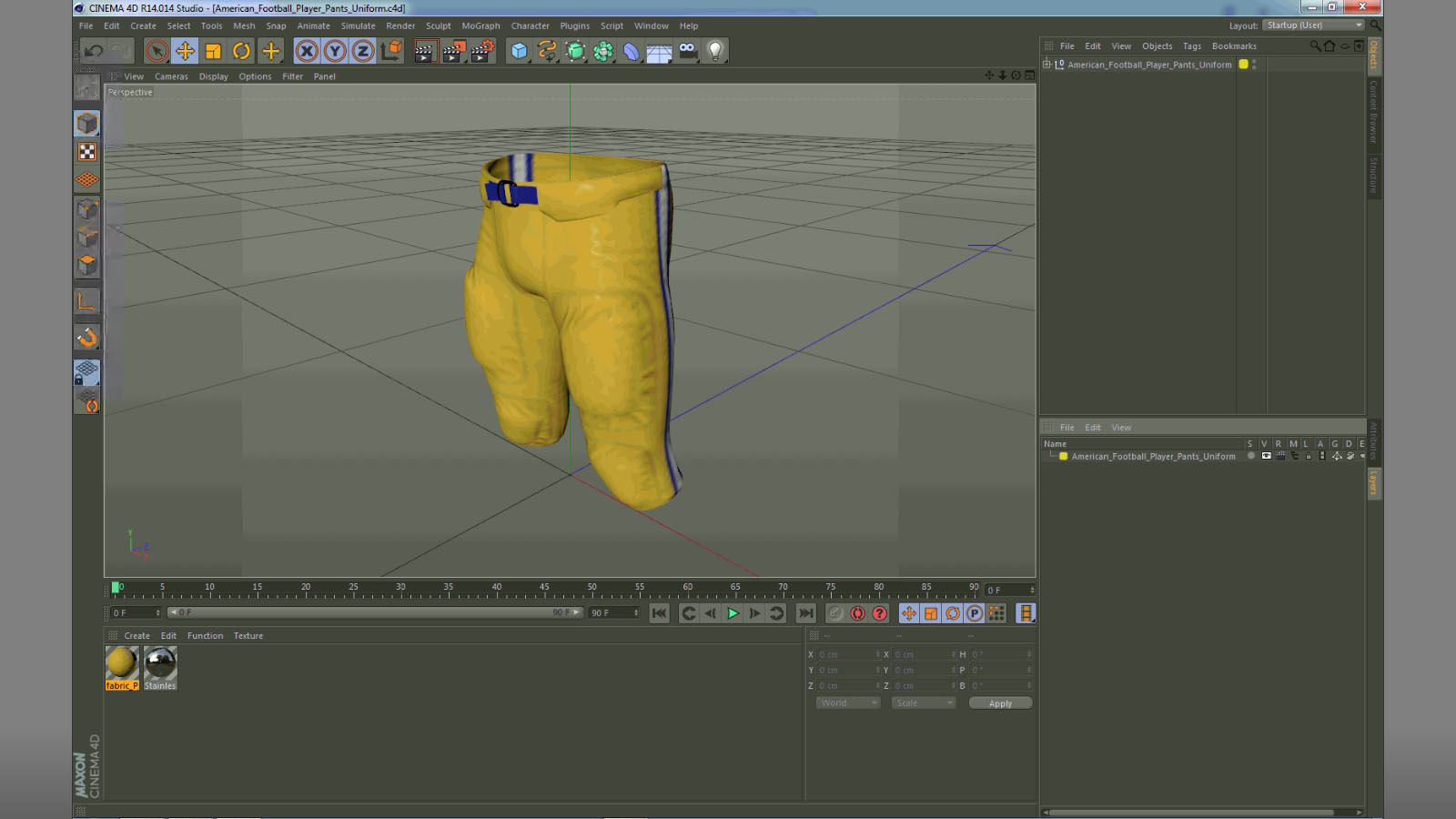Activate the Scale tool in top toolbar
The width and height of the screenshot is (1456, 819).
213,51
